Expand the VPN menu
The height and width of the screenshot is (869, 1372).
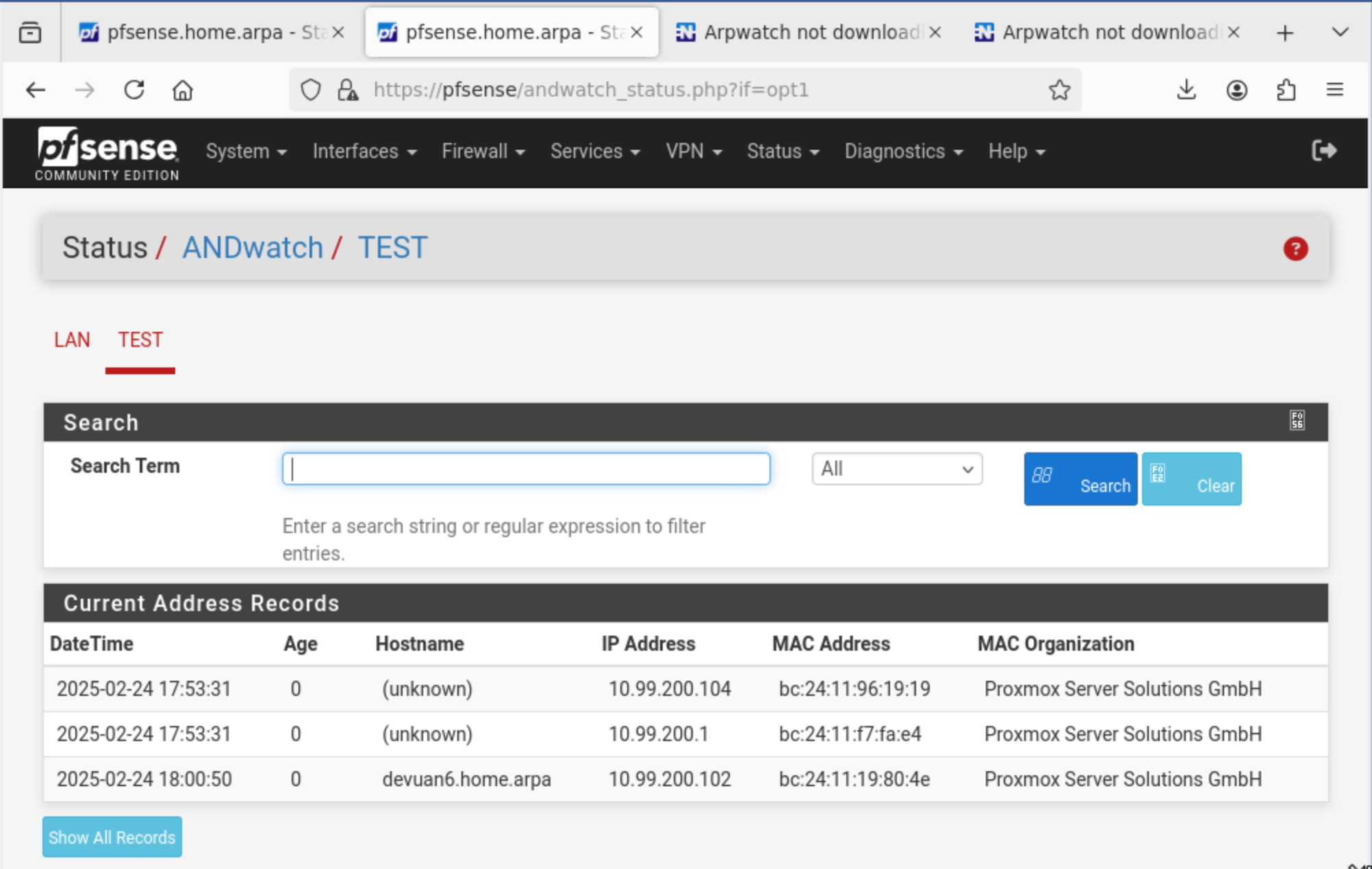click(694, 151)
